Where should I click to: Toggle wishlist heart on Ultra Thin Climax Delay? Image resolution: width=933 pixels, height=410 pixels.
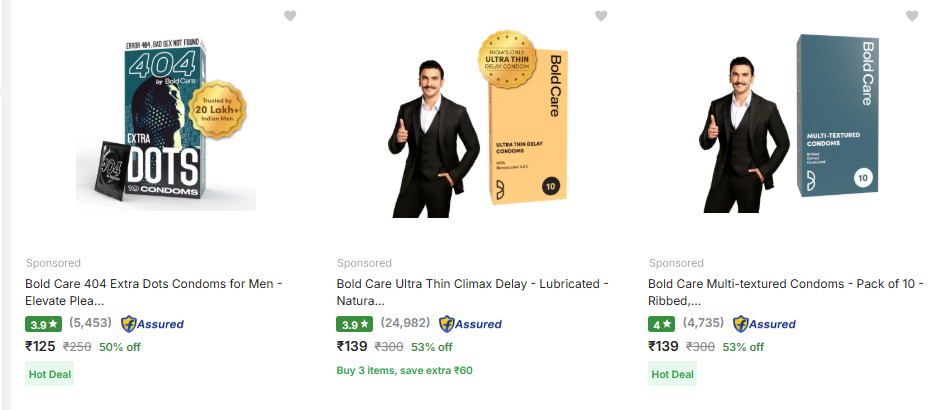(x=601, y=16)
